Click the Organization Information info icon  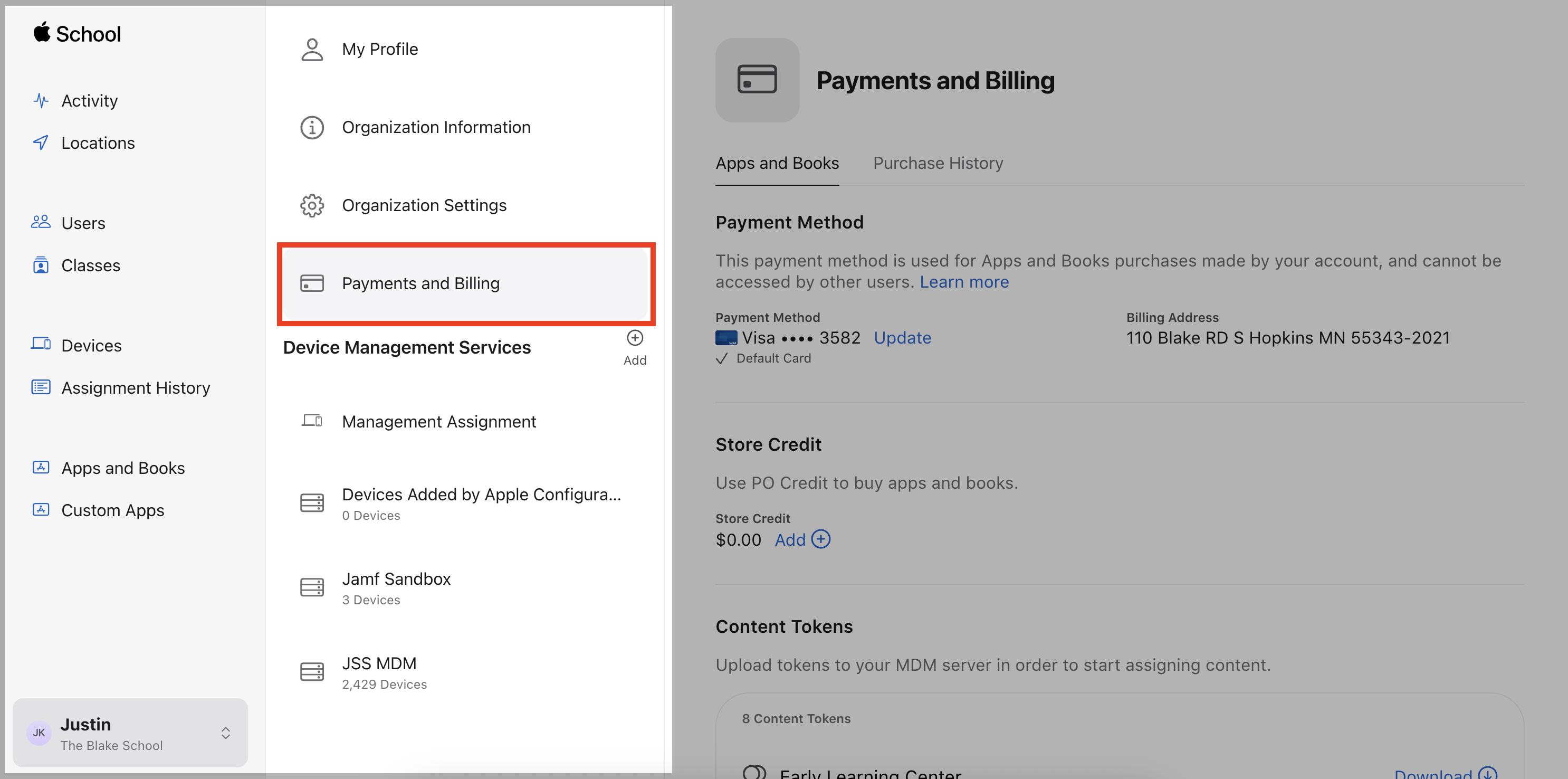[x=312, y=127]
